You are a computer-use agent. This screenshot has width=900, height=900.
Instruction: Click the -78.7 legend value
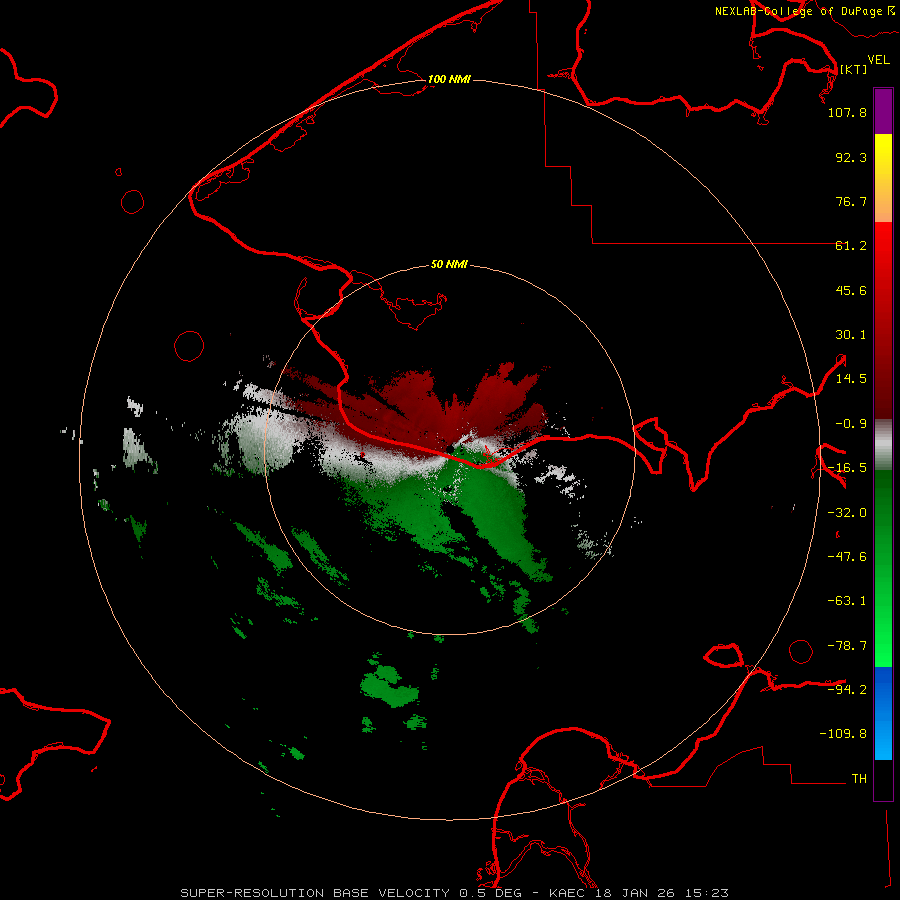pos(847,646)
